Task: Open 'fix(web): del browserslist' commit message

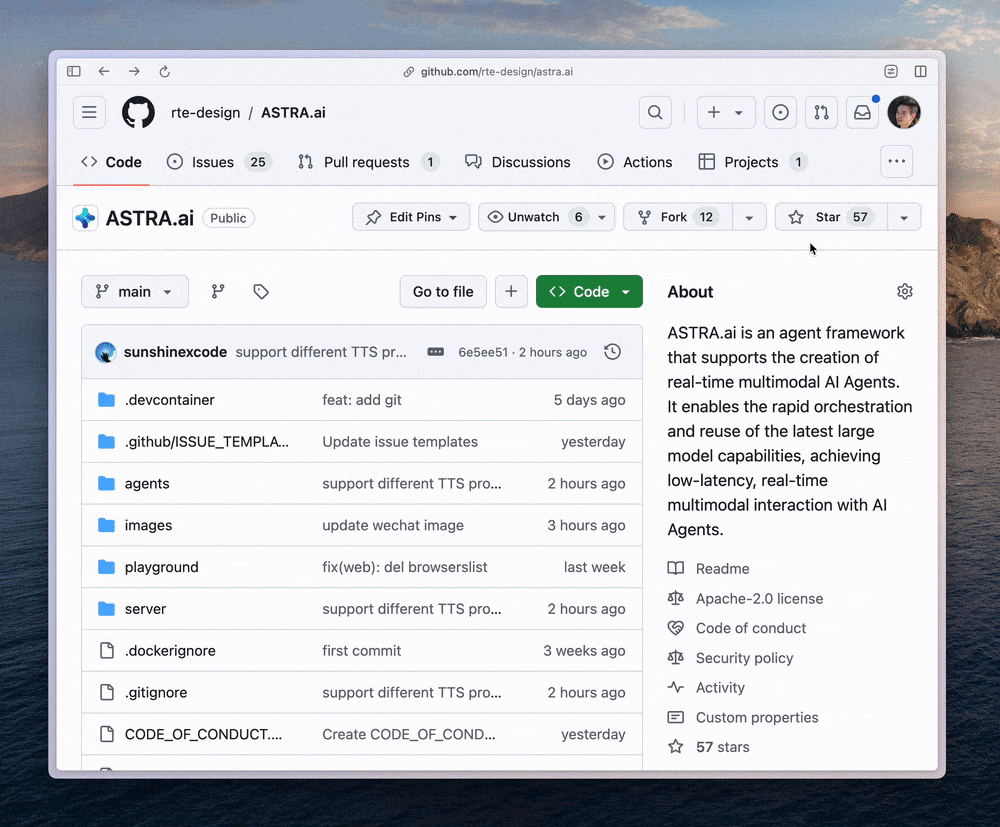Action: click(405, 567)
